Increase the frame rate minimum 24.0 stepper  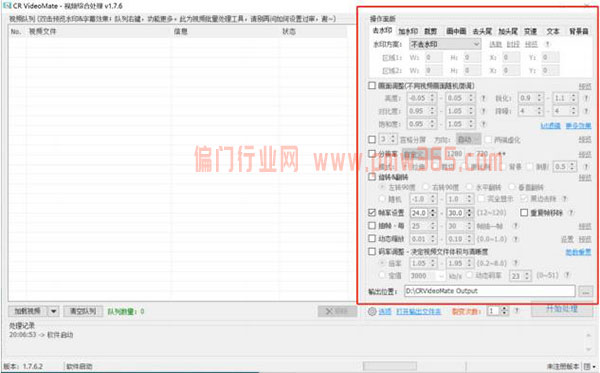(x=433, y=210)
